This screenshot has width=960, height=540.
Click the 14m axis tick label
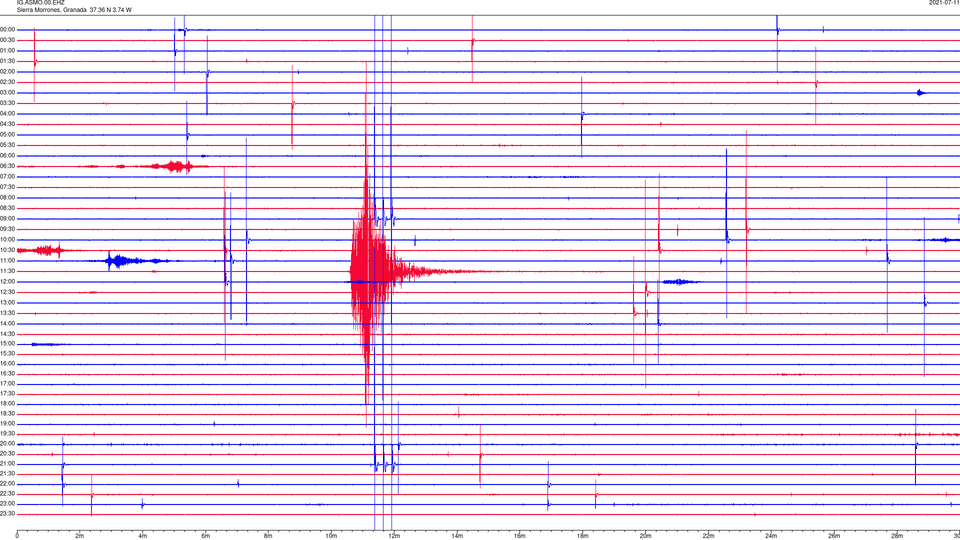point(457,536)
